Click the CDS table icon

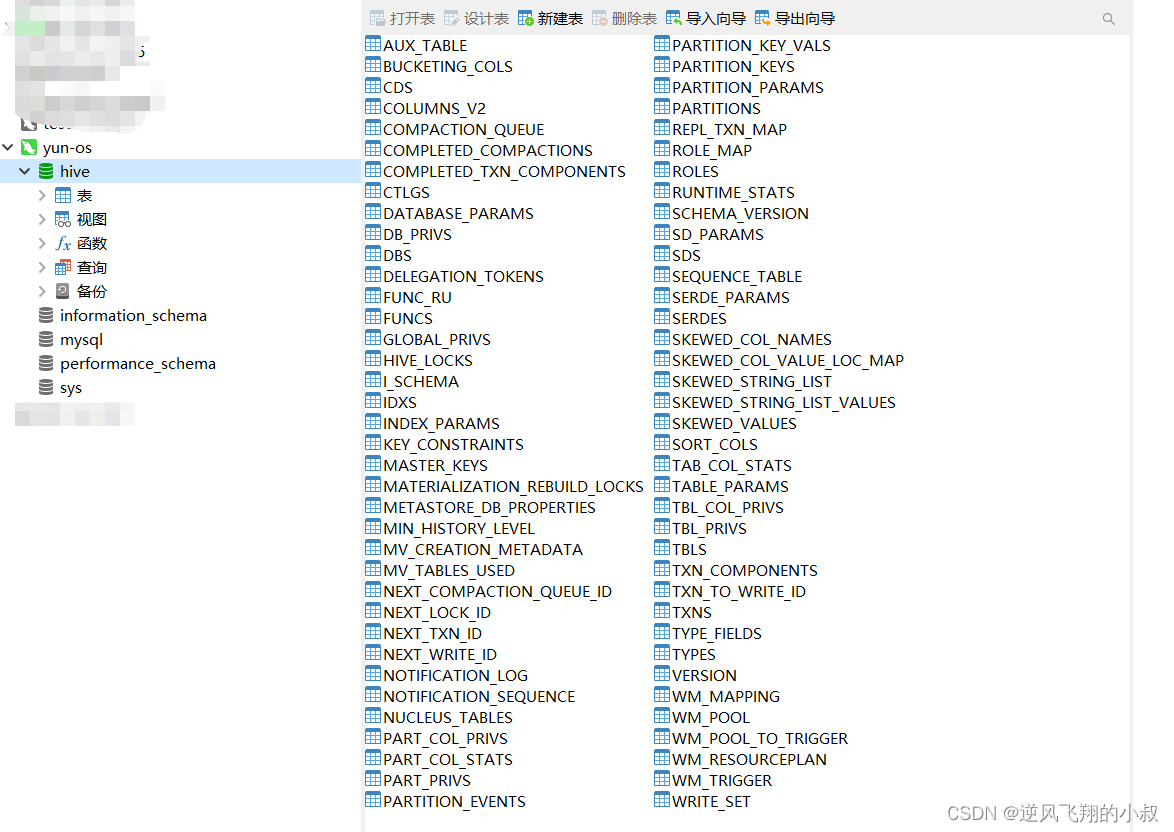(x=373, y=86)
